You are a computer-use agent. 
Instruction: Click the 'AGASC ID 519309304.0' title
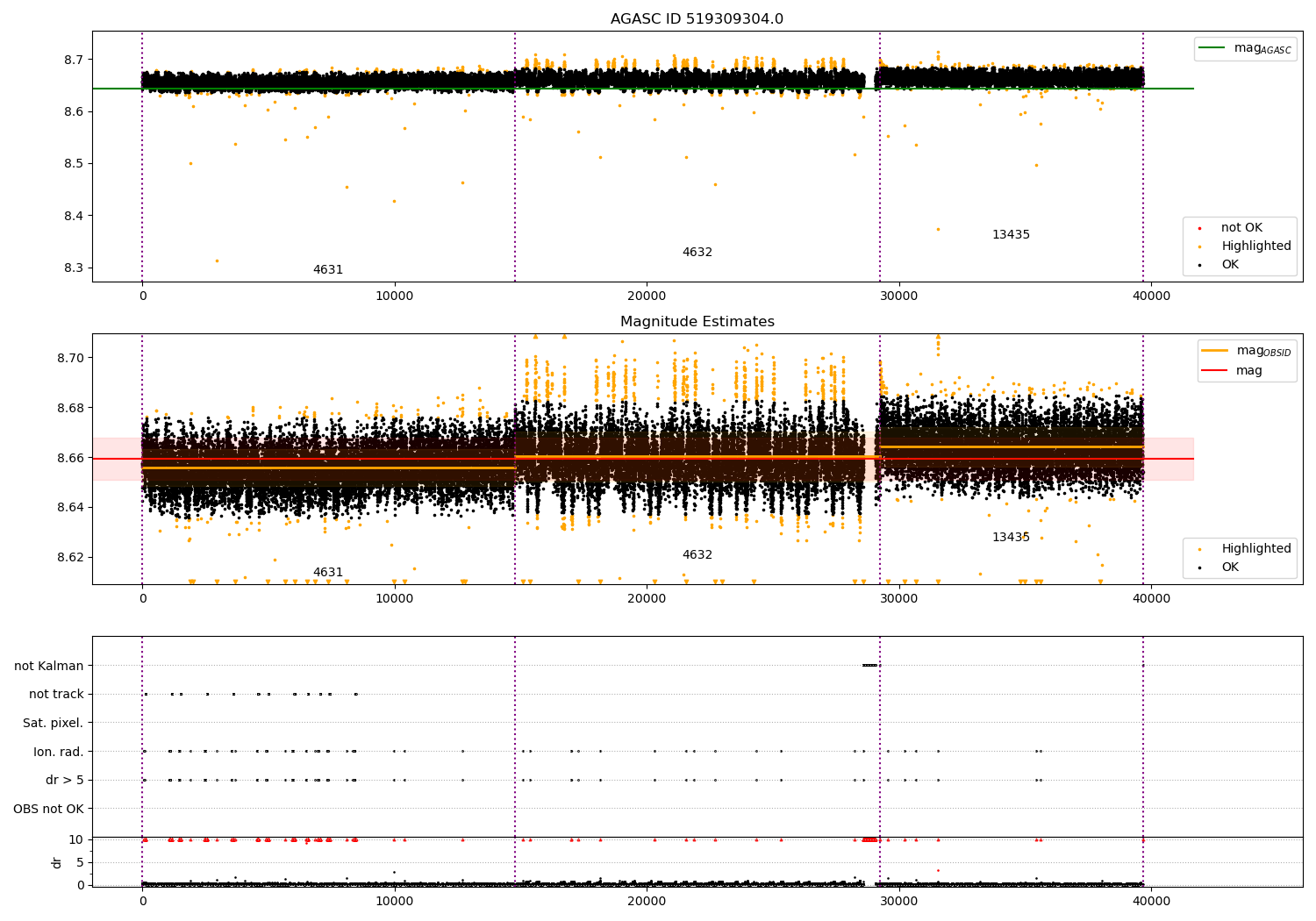(x=697, y=19)
